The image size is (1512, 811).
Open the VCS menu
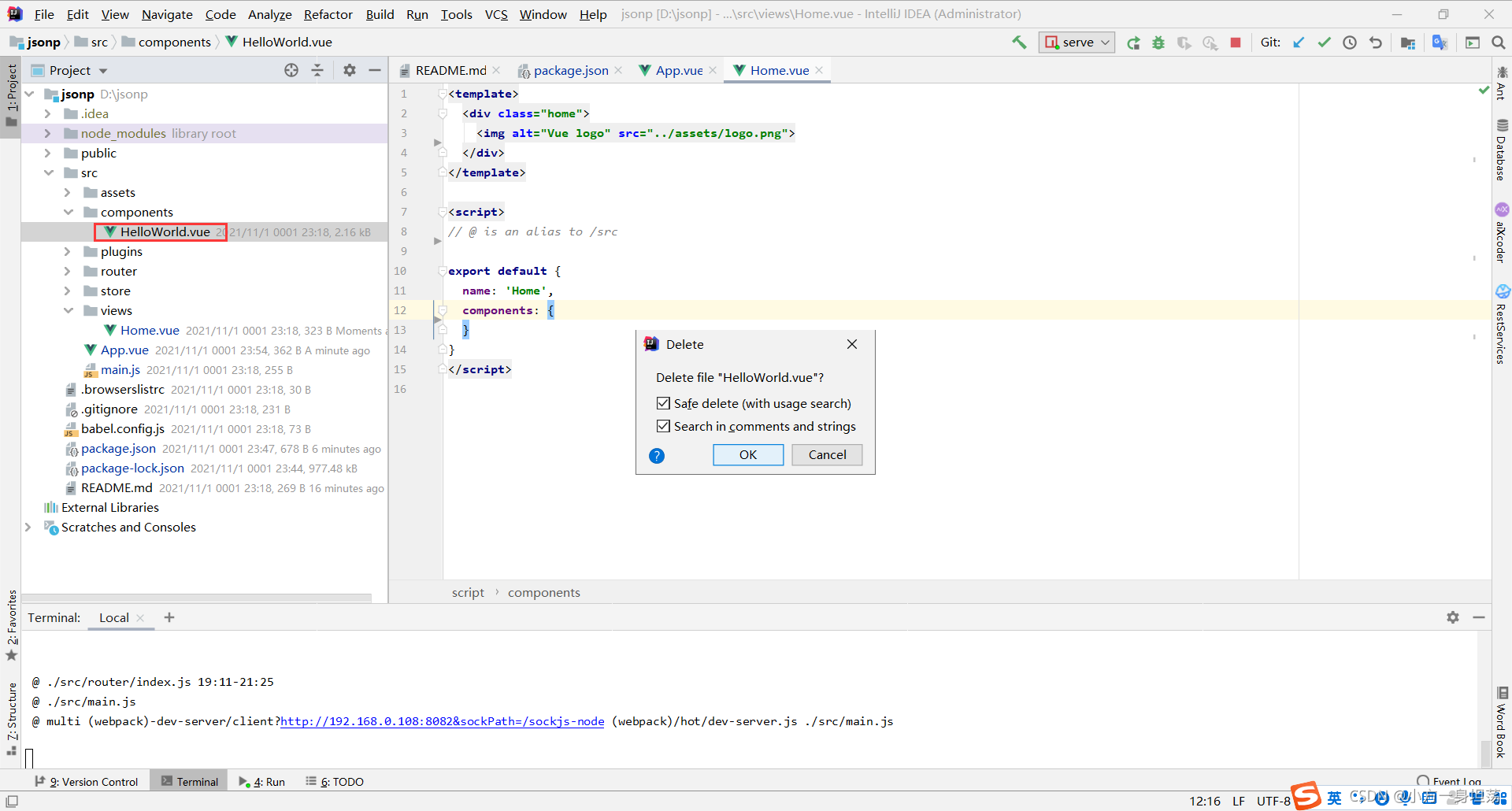point(496,14)
